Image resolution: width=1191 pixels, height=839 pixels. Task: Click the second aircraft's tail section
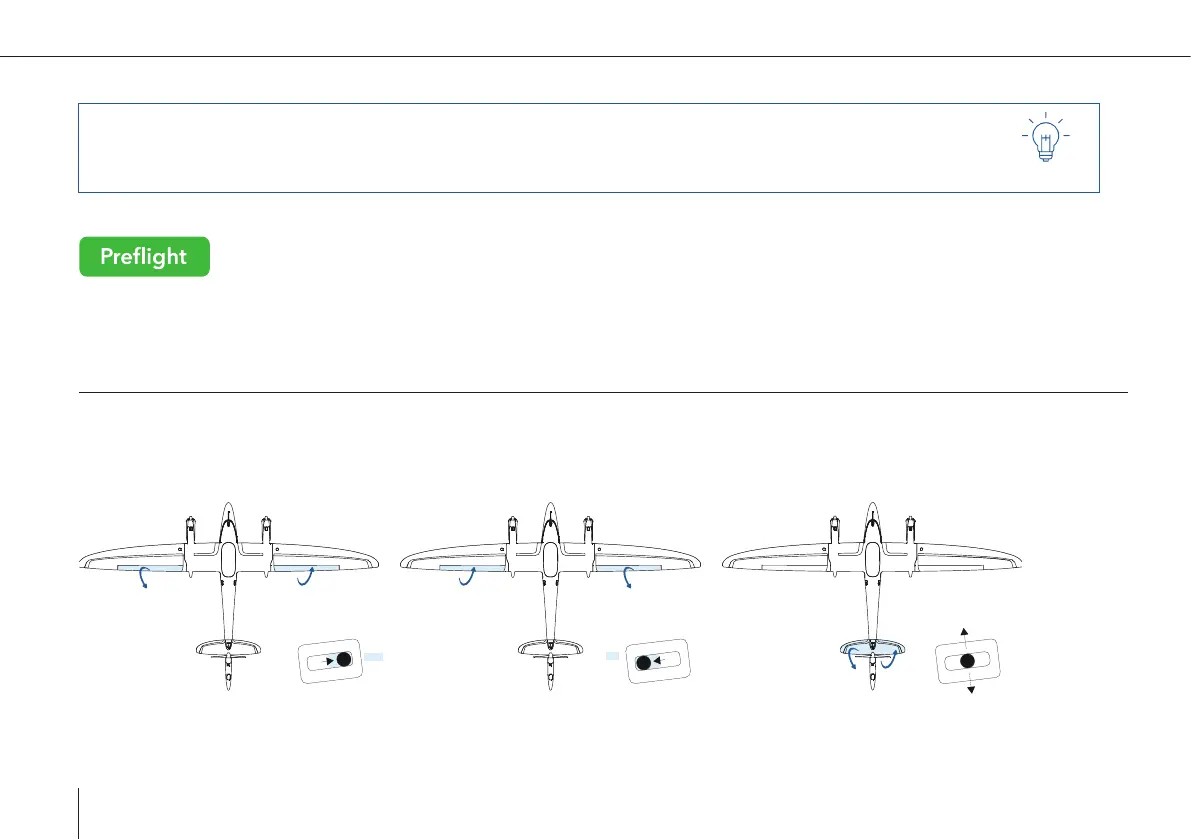[x=551, y=664]
